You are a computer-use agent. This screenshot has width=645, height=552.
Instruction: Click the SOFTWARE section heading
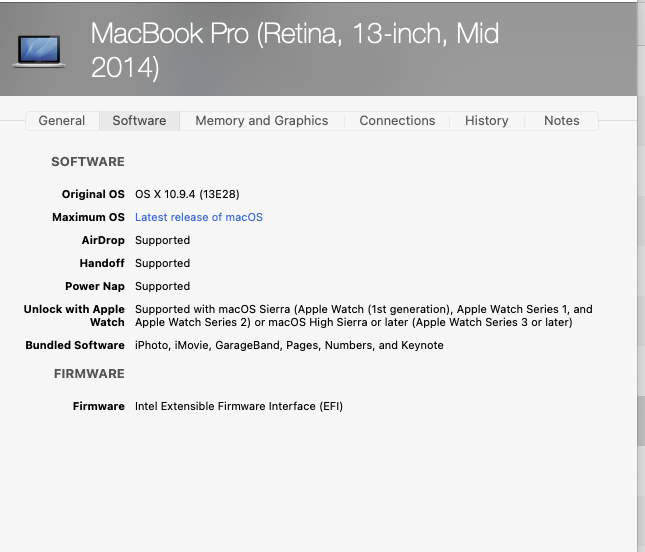coord(88,162)
